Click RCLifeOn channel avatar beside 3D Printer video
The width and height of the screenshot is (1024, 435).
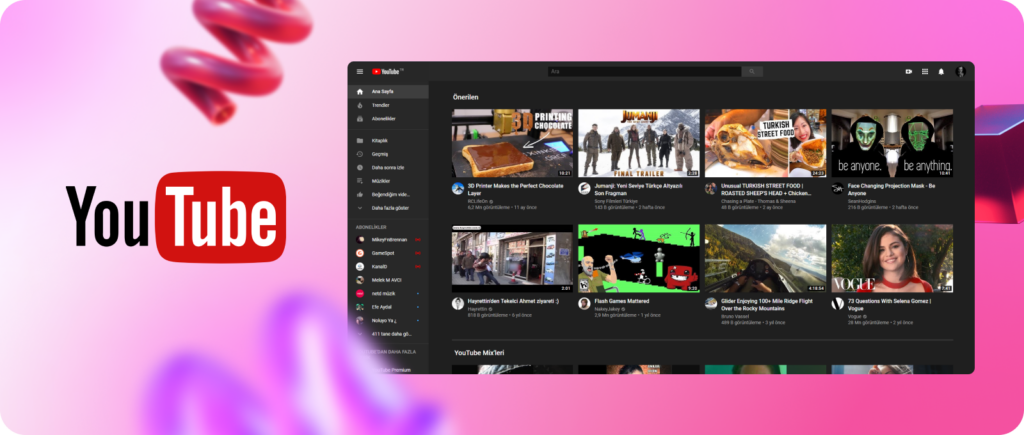point(458,188)
